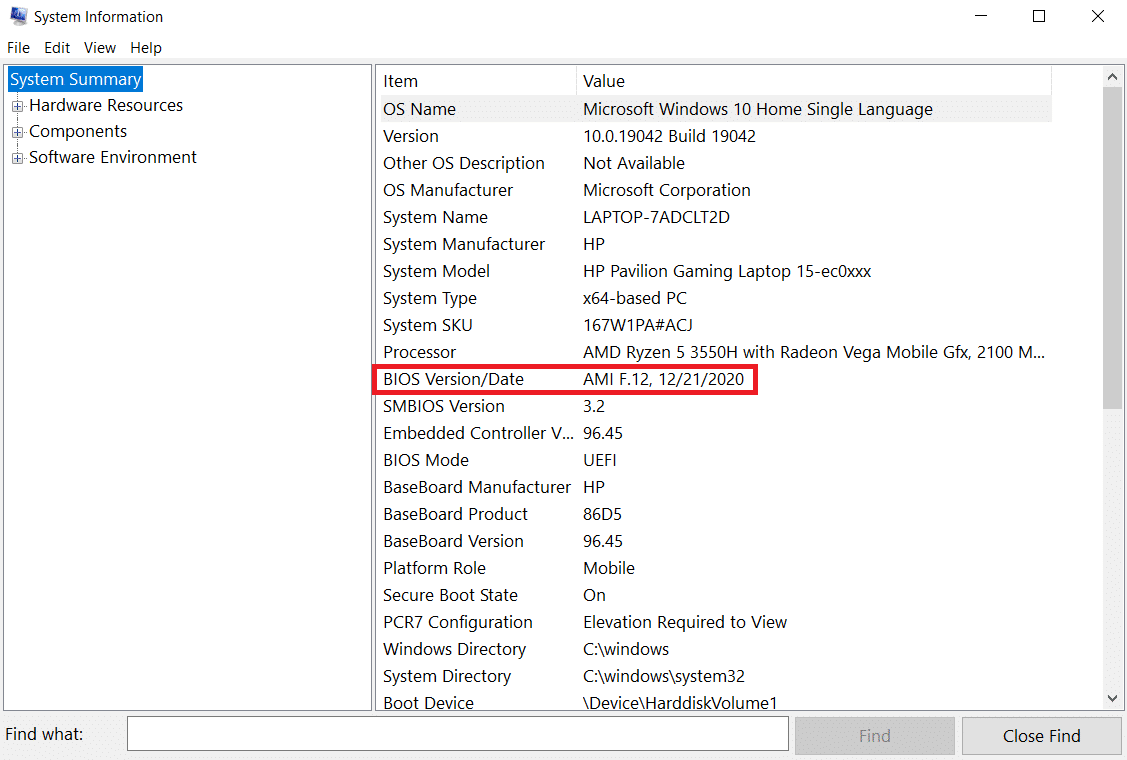The image size is (1127, 760).
Task: Open the View menu
Action: [x=99, y=48]
